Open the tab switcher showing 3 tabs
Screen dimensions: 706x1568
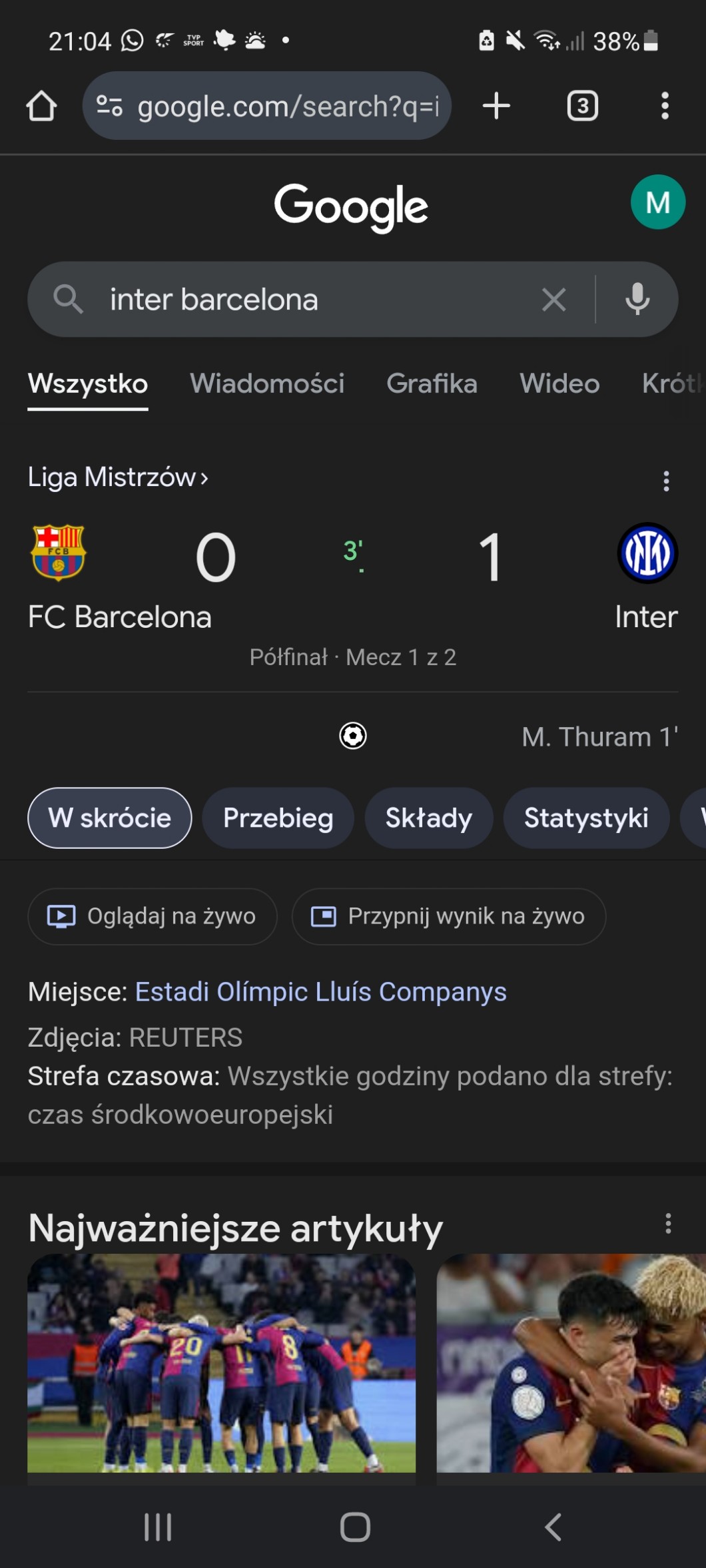[582, 106]
